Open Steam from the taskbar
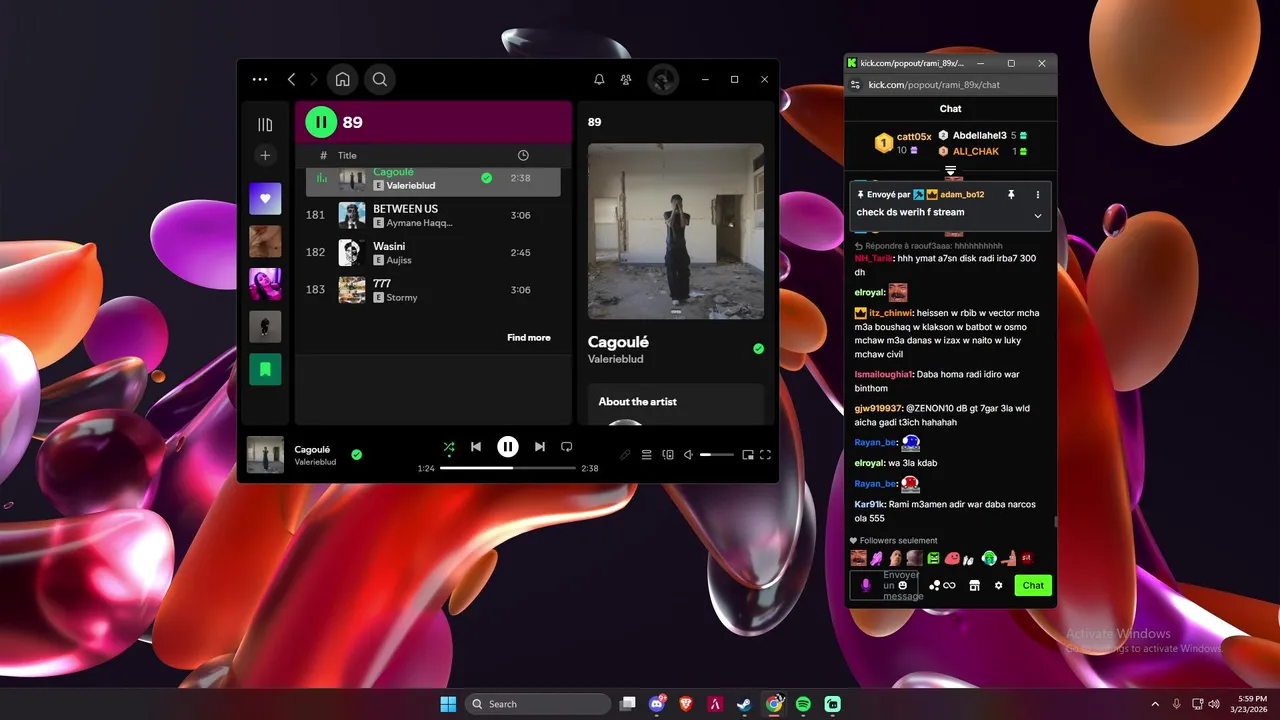 [745, 704]
